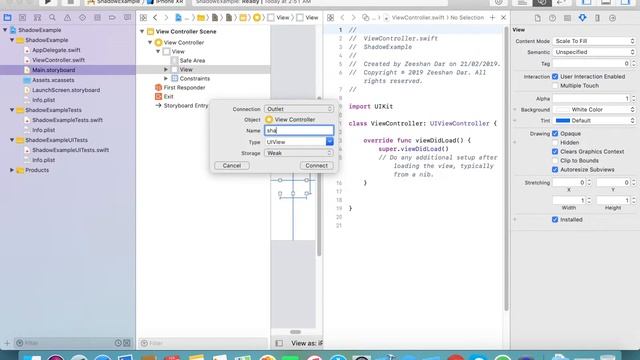This screenshot has height=360, width=640.
Task: Click last View breadcrumb in storyboard jump bar
Action: (307, 18)
